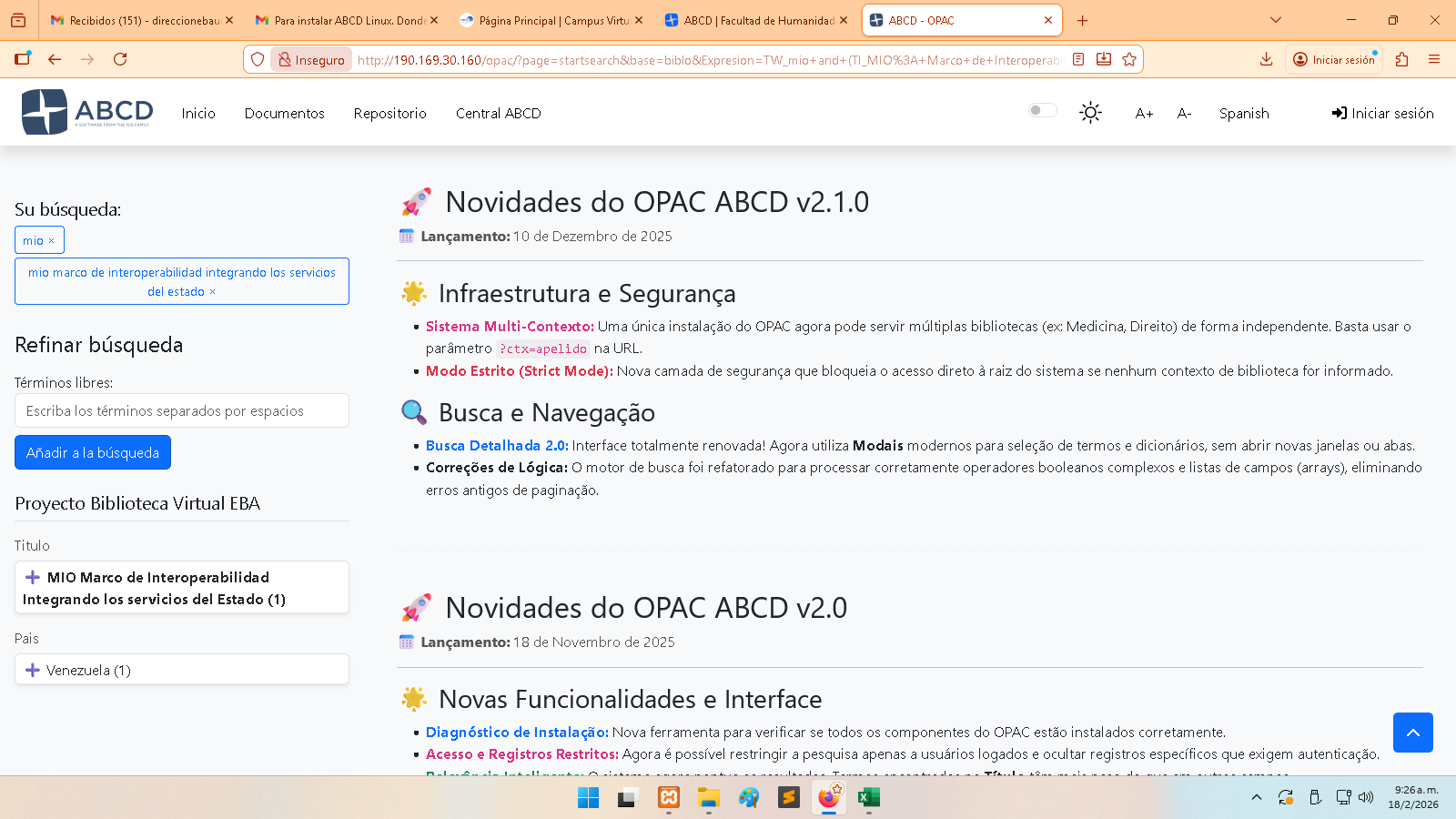Remove the 'mio marco de interoperabilidad' search tag
The width and height of the screenshot is (1456, 819).
pyautogui.click(x=212, y=292)
